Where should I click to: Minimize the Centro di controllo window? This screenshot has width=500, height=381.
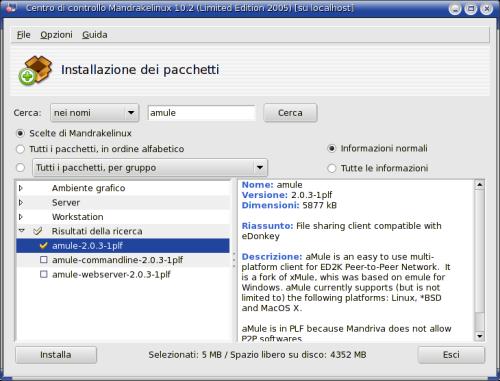point(455,9)
